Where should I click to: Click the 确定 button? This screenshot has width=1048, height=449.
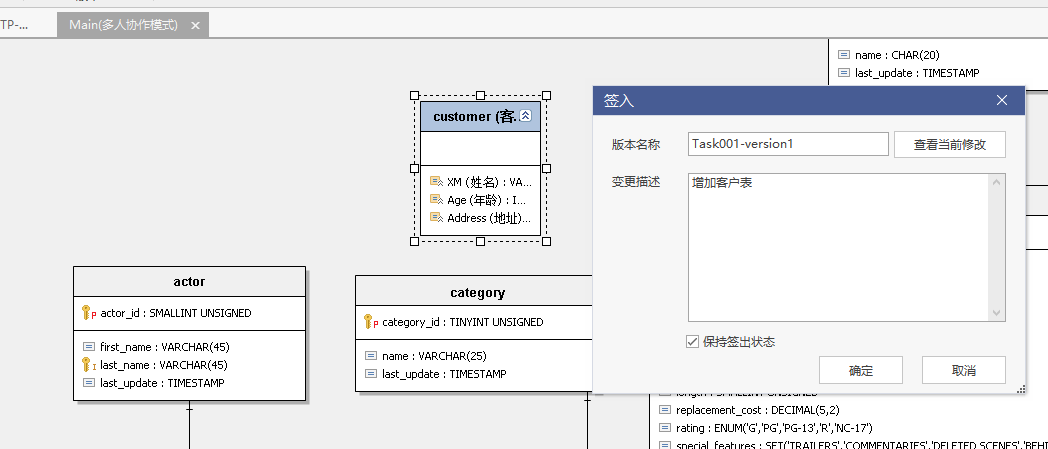861,370
